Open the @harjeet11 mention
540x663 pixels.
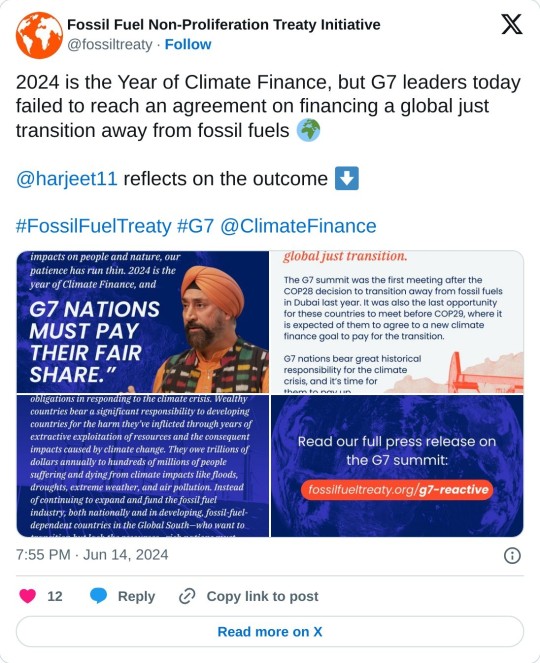[66, 179]
